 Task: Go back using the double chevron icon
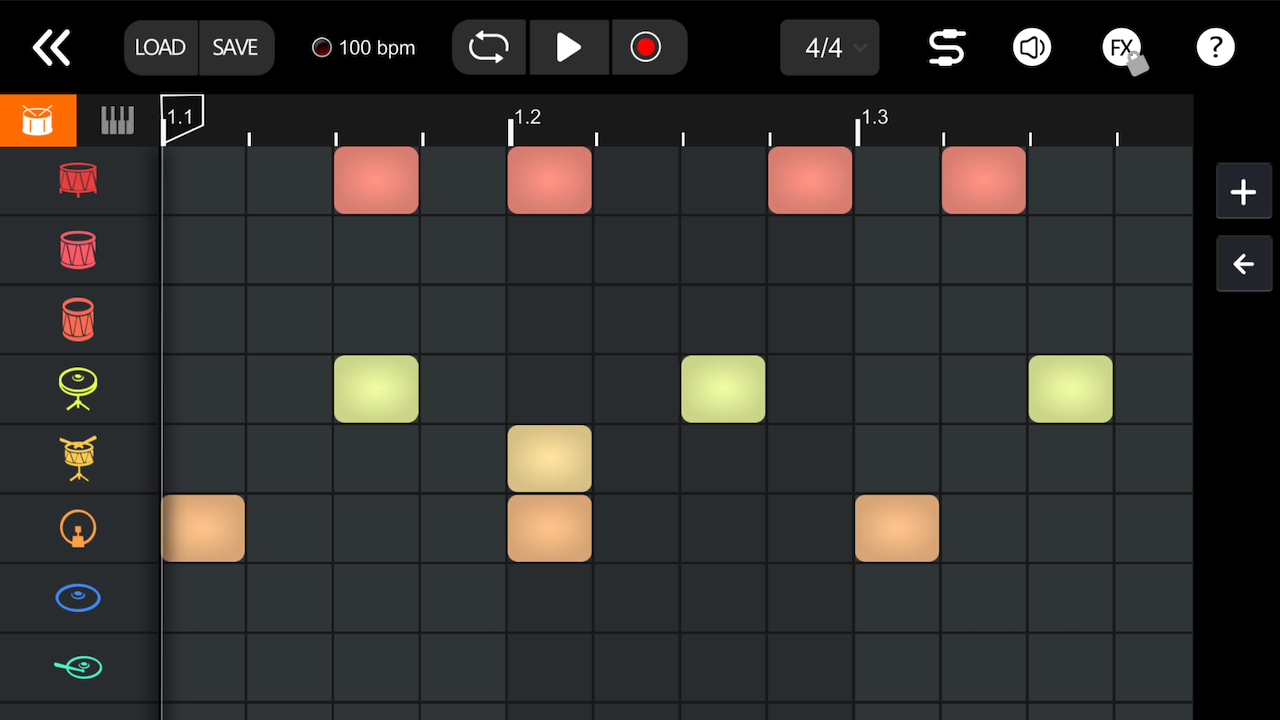click(x=51, y=47)
